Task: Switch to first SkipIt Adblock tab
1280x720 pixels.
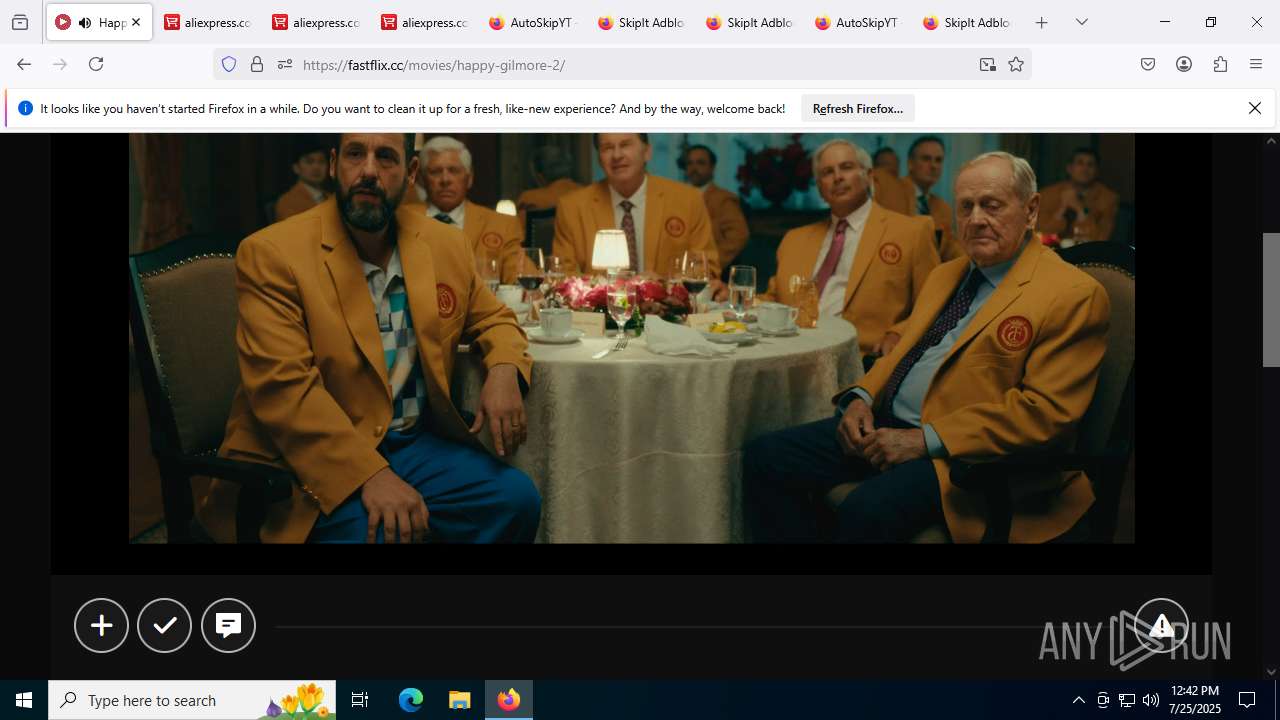Action: pyautogui.click(x=642, y=22)
